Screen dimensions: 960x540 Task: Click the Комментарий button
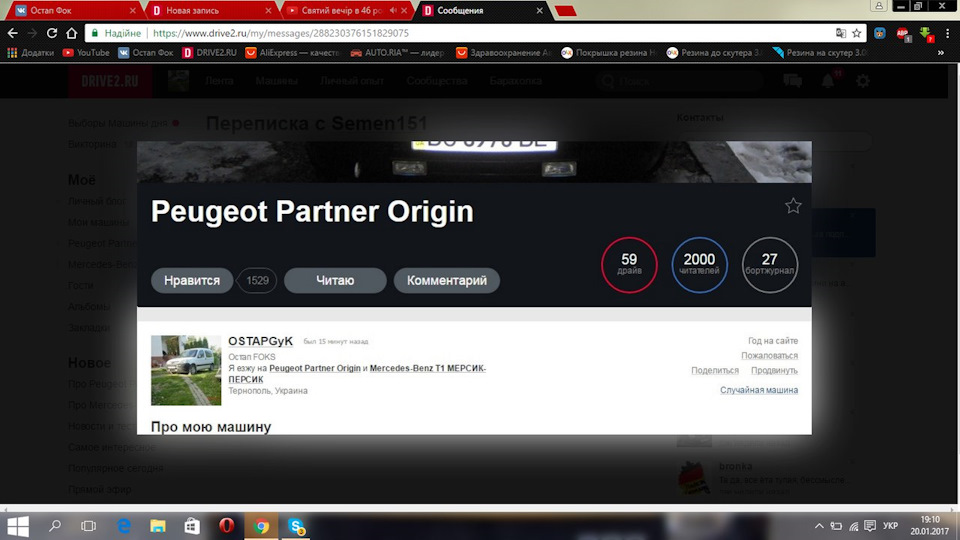coord(446,280)
